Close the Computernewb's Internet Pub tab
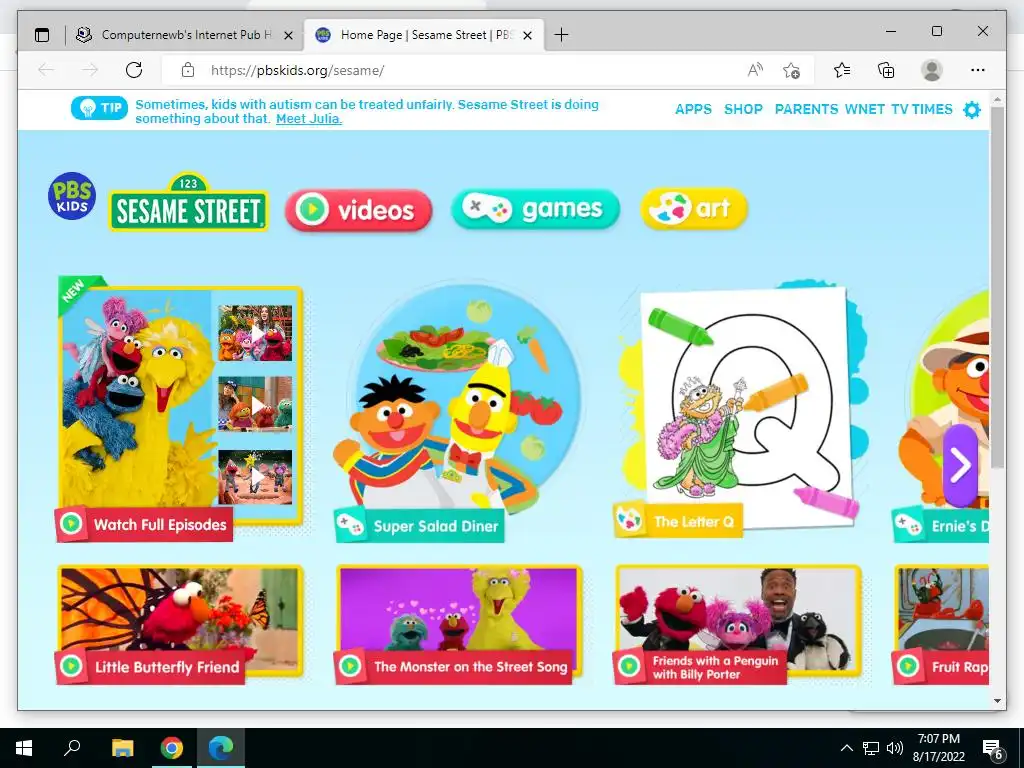Image resolution: width=1024 pixels, height=768 pixels. 288,35
